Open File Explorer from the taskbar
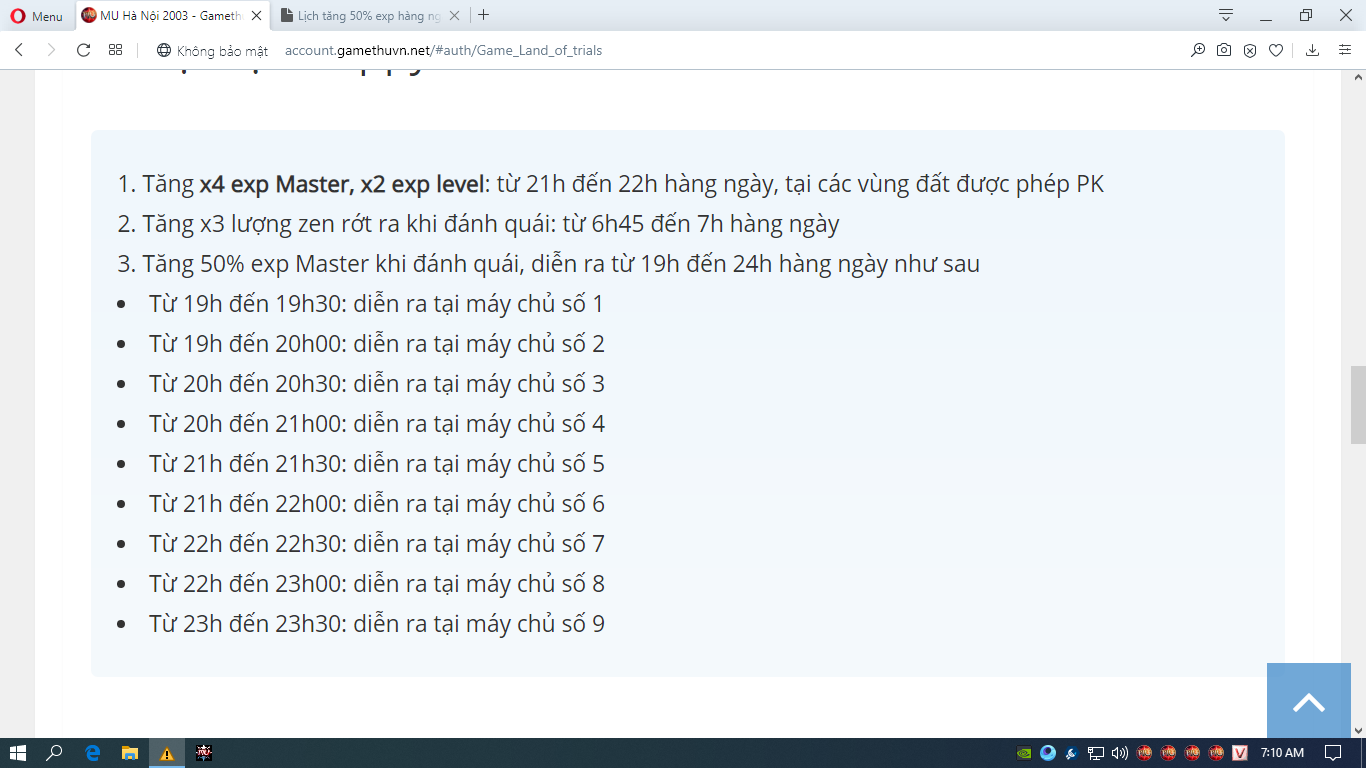This screenshot has width=1366, height=768. (129, 753)
